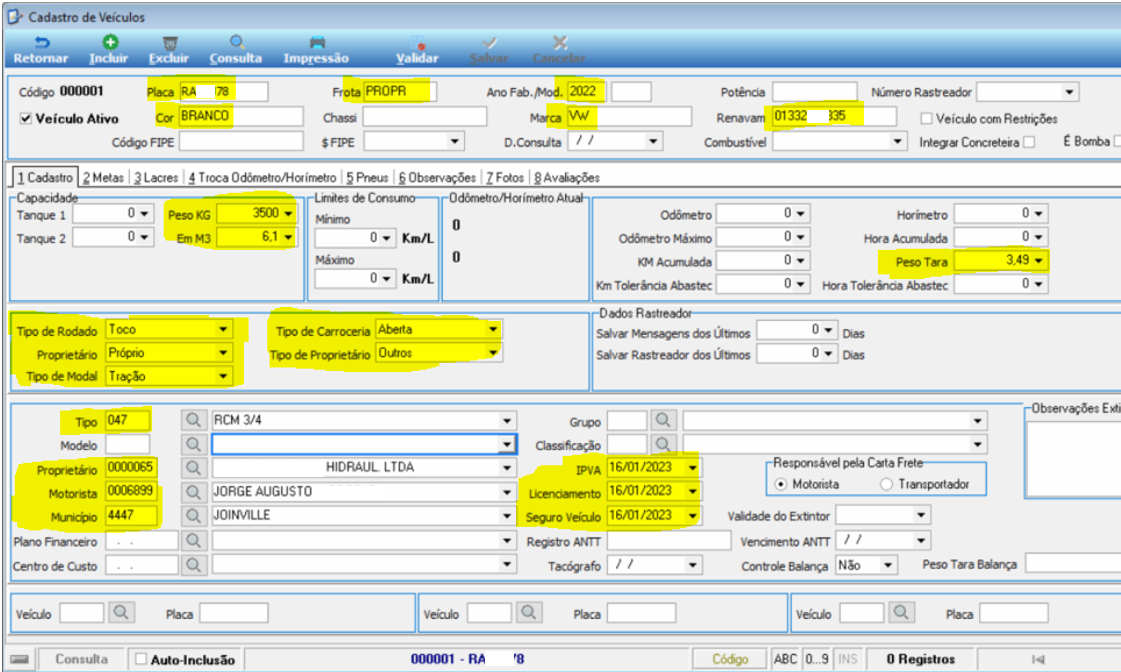1121x672 pixels.
Task: Uncheck the Veículo Ativo checkbox
Action: 26,119
